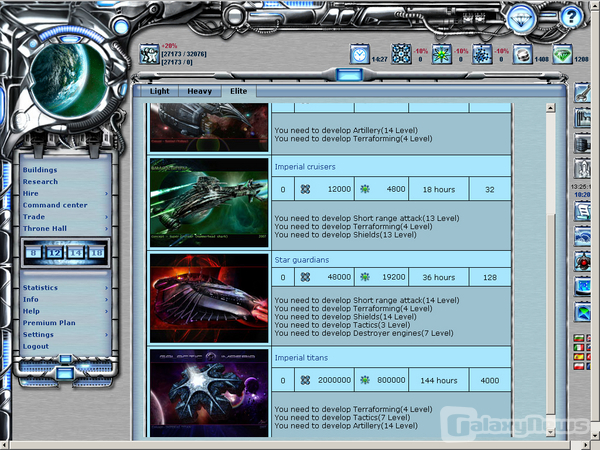
Task: Choose font size 18 option
Action: click(x=96, y=253)
